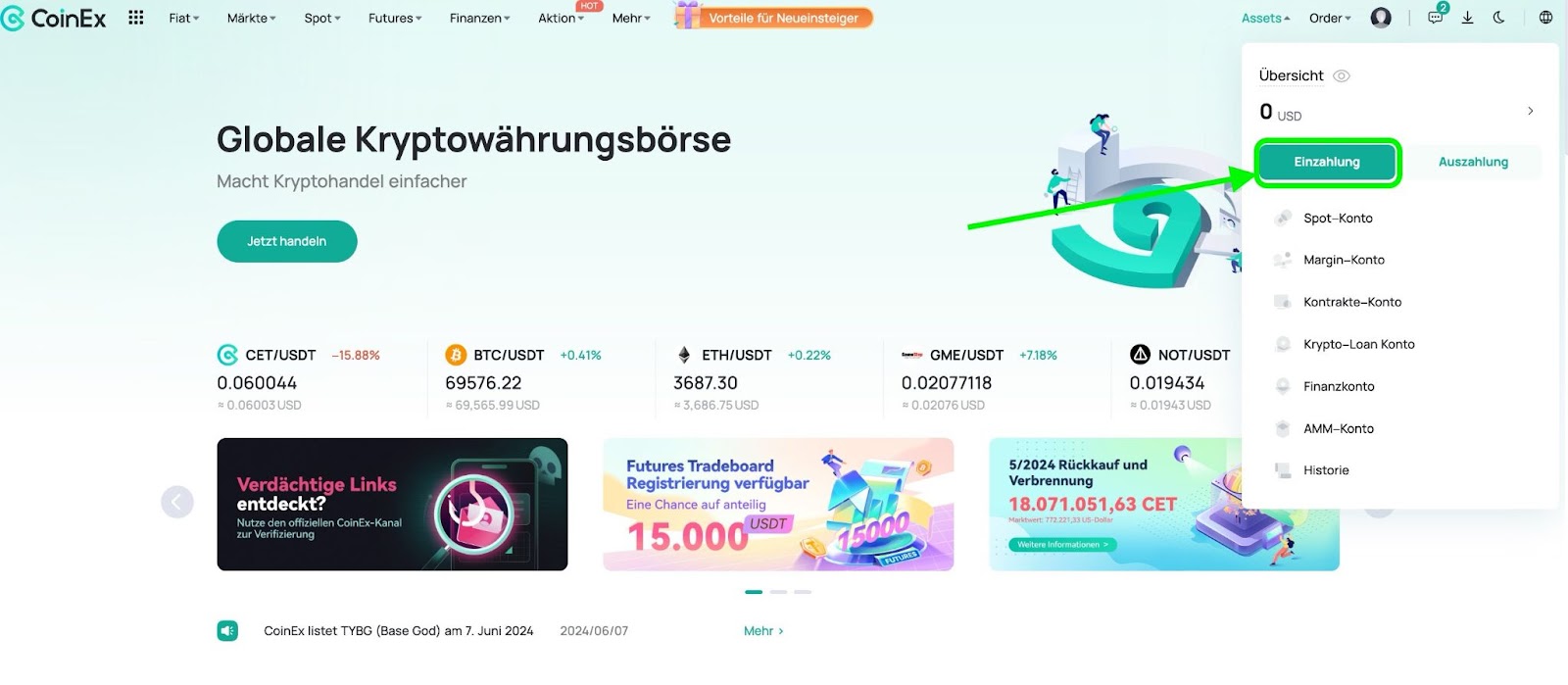The width and height of the screenshot is (1568, 685).
Task: Expand the Märkte dropdown menu
Action: pyautogui.click(x=252, y=18)
